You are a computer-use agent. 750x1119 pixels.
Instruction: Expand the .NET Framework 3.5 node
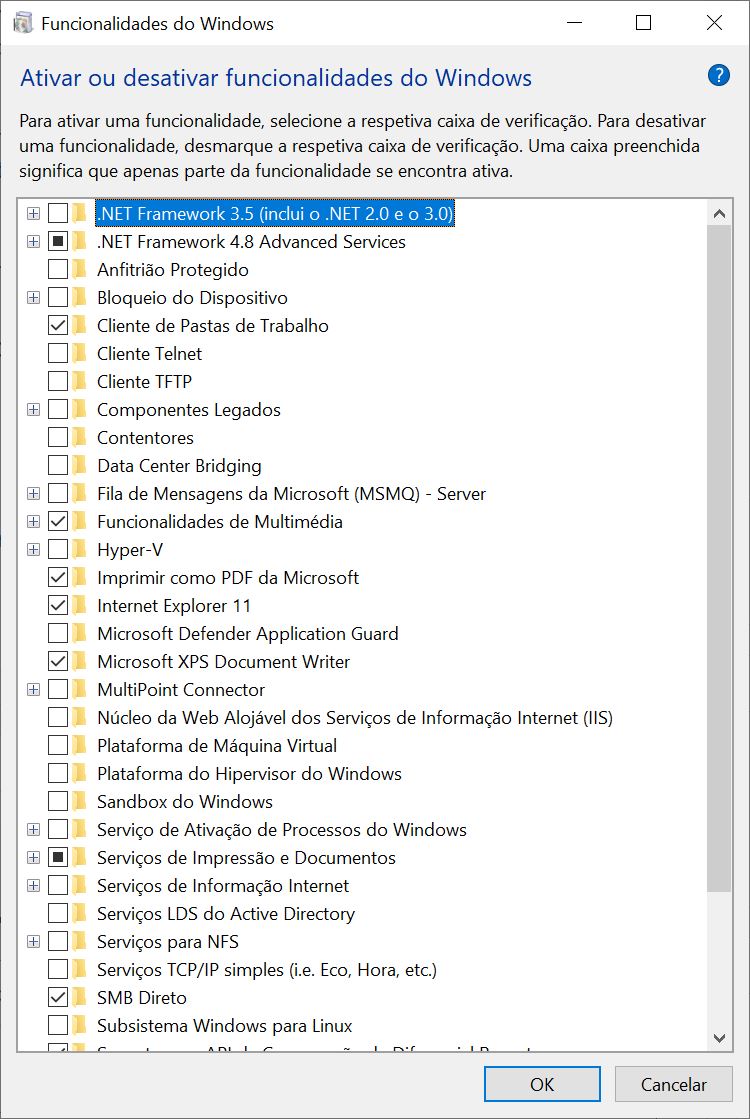point(33,213)
